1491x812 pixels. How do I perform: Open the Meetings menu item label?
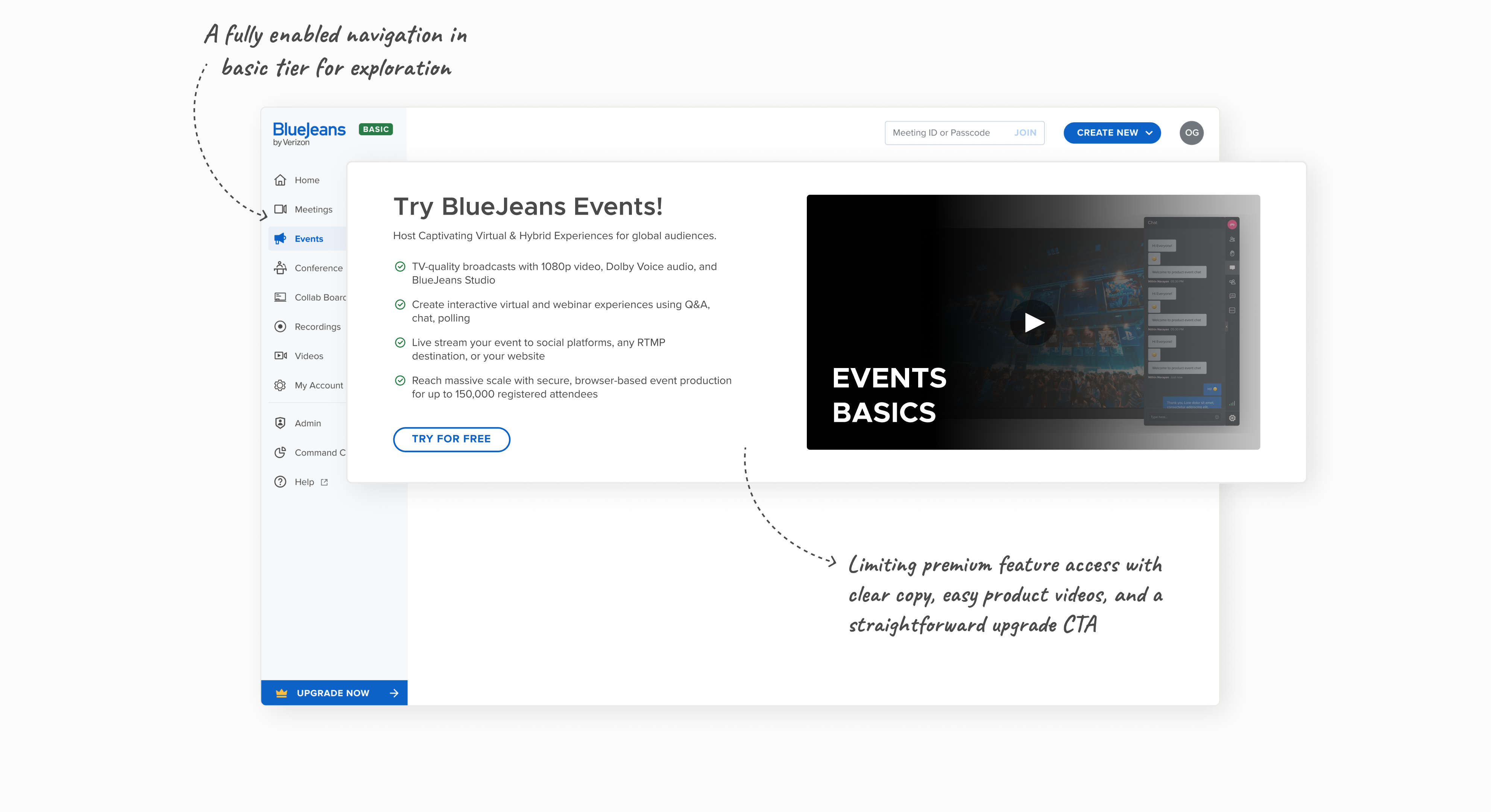click(x=313, y=209)
